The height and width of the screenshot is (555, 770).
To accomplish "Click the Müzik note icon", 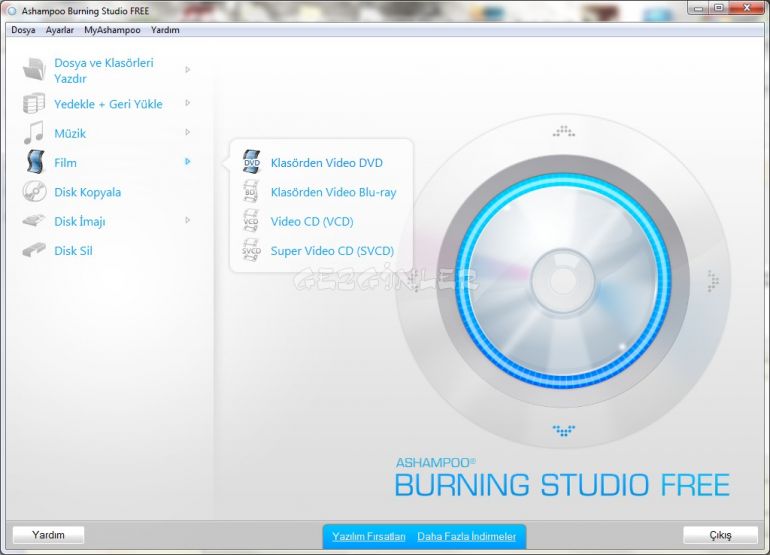I will tap(34, 133).
